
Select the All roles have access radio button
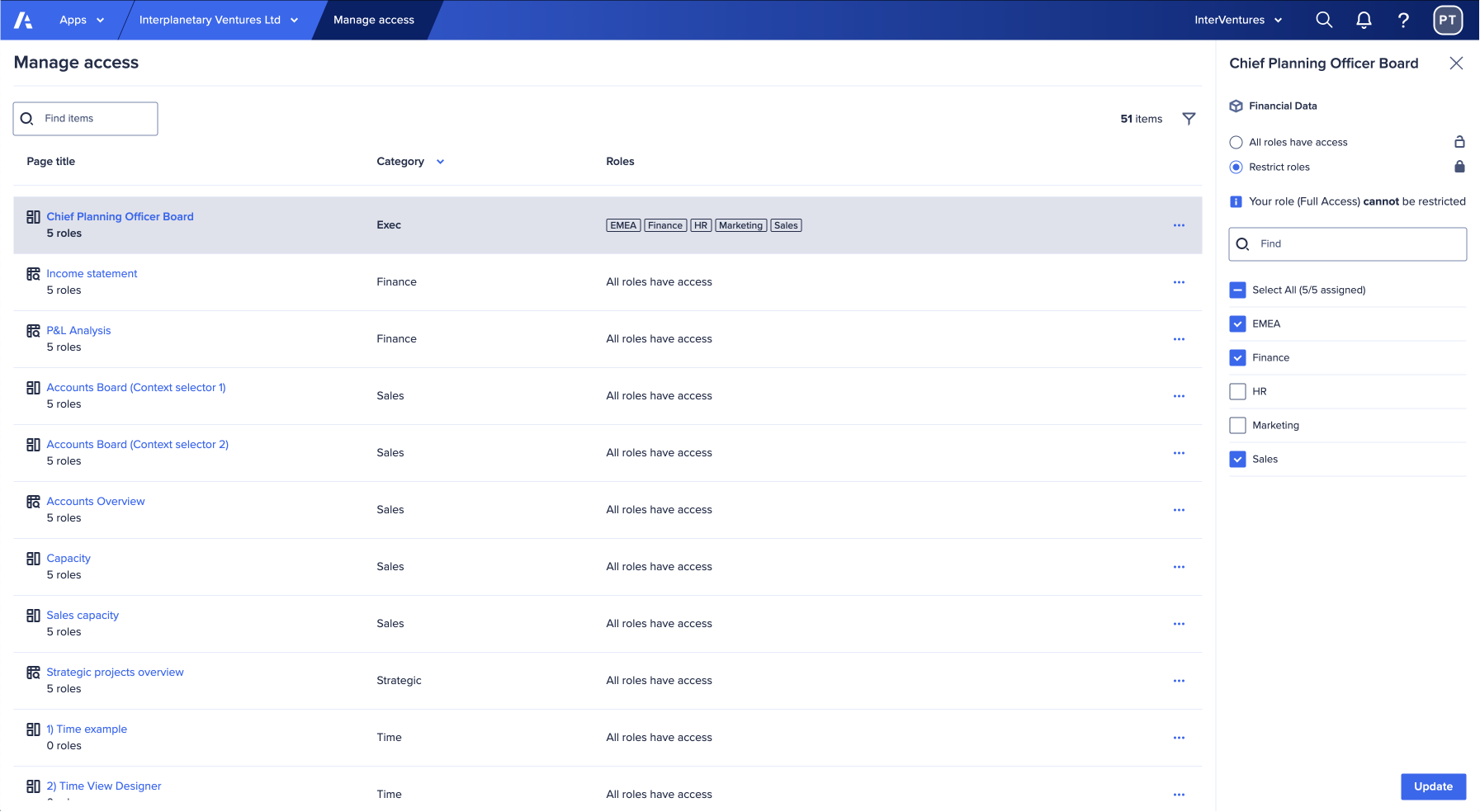1236,142
